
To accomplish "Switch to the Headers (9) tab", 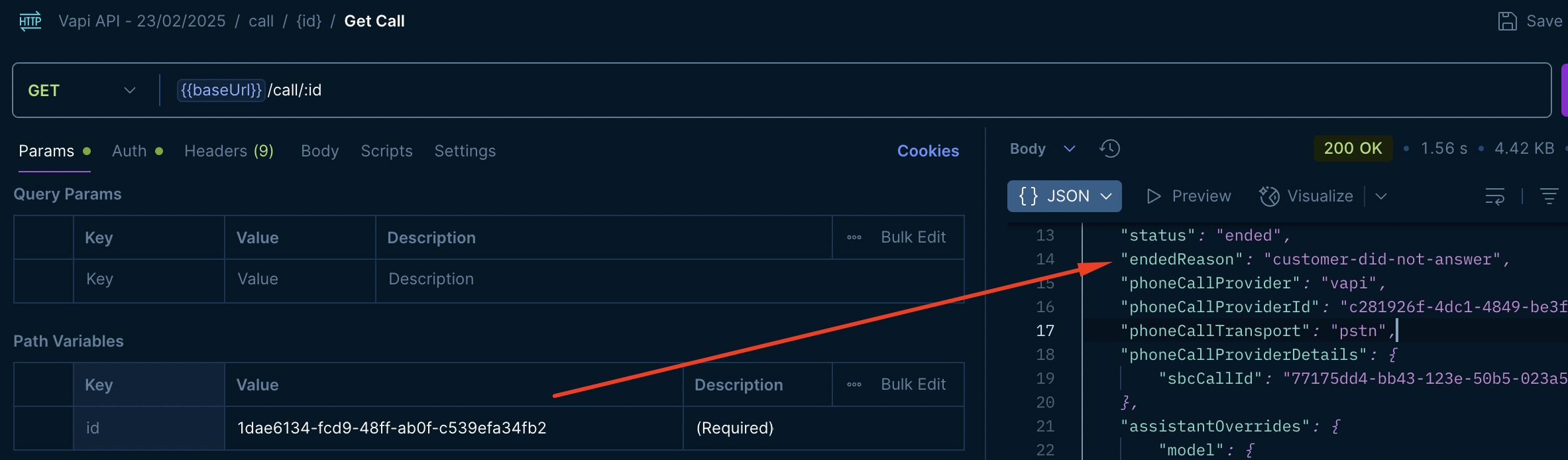I will [x=229, y=151].
